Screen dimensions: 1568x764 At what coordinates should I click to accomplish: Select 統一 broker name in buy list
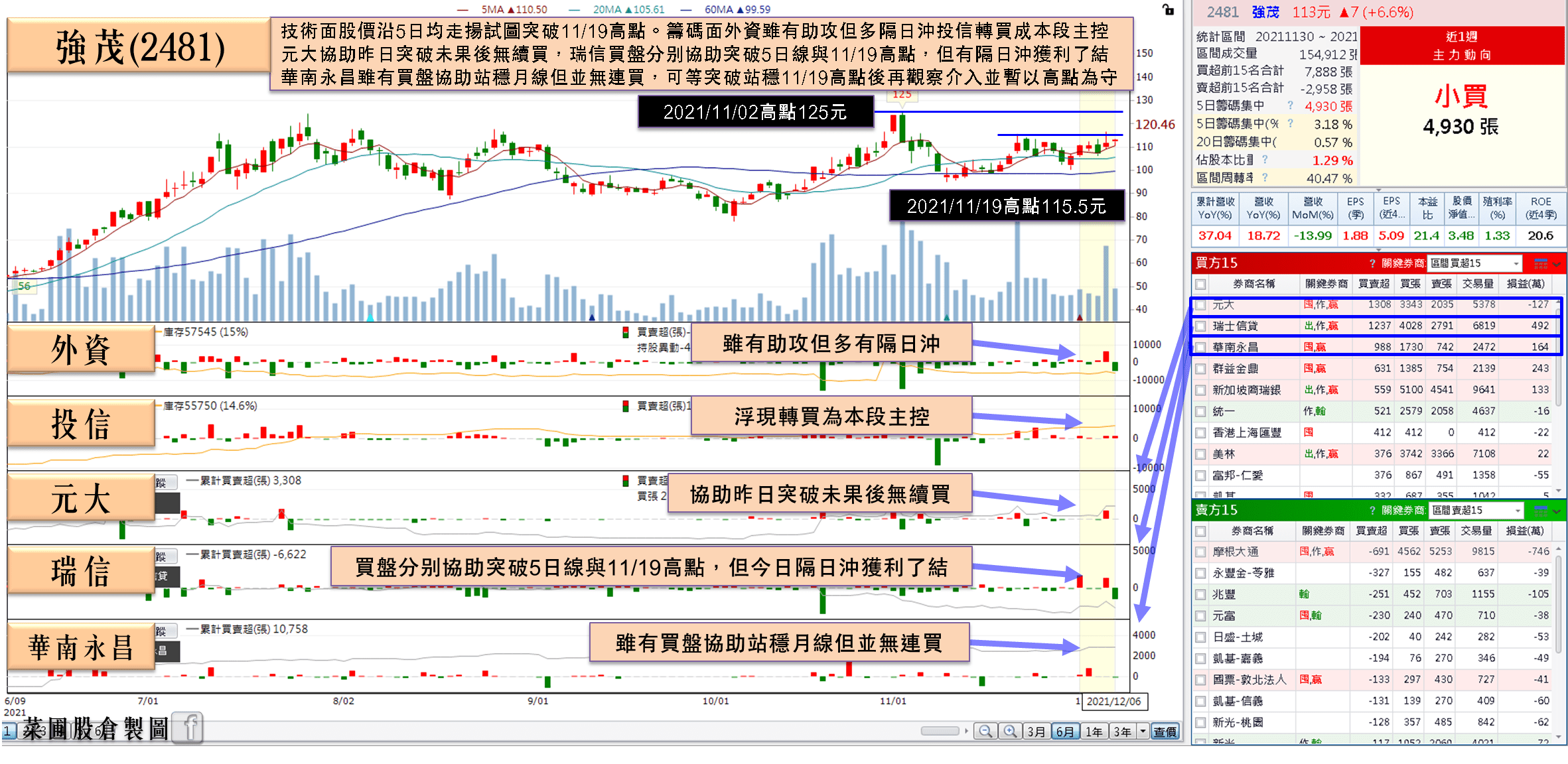[x=1224, y=411]
